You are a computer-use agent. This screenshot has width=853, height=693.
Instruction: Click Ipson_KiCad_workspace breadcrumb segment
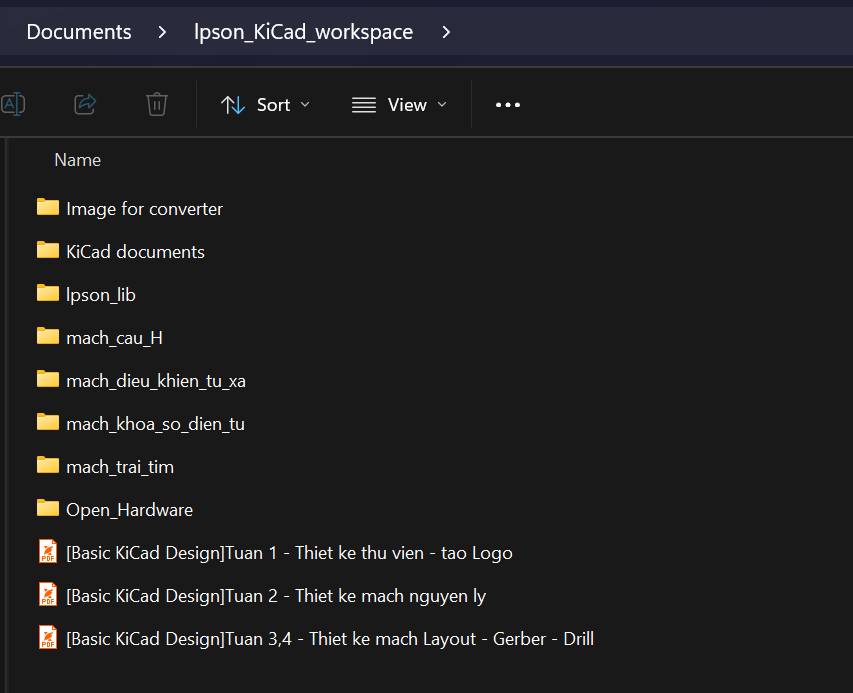(x=303, y=32)
